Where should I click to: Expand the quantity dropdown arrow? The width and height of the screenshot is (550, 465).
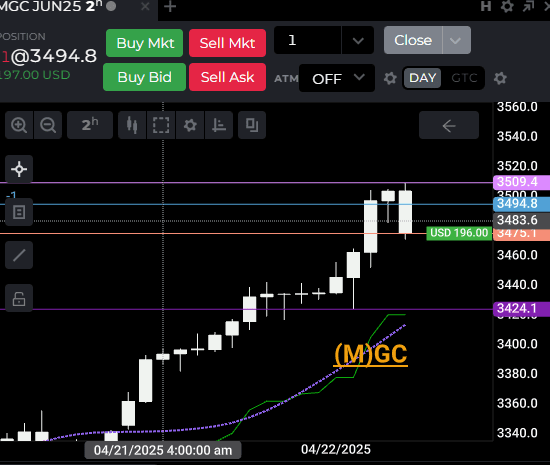pyautogui.click(x=358, y=40)
